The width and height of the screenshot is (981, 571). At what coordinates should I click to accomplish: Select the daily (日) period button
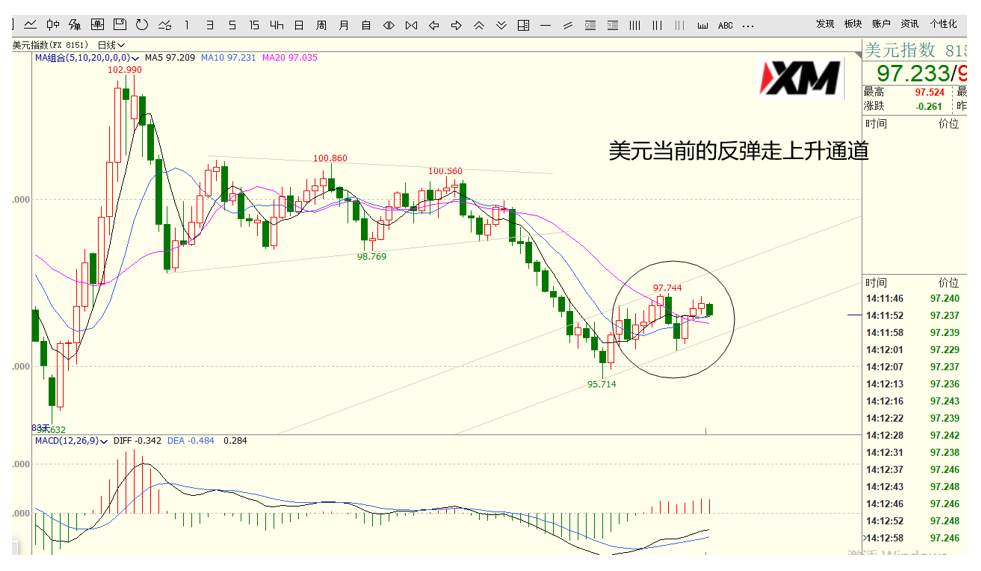tap(299, 25)
